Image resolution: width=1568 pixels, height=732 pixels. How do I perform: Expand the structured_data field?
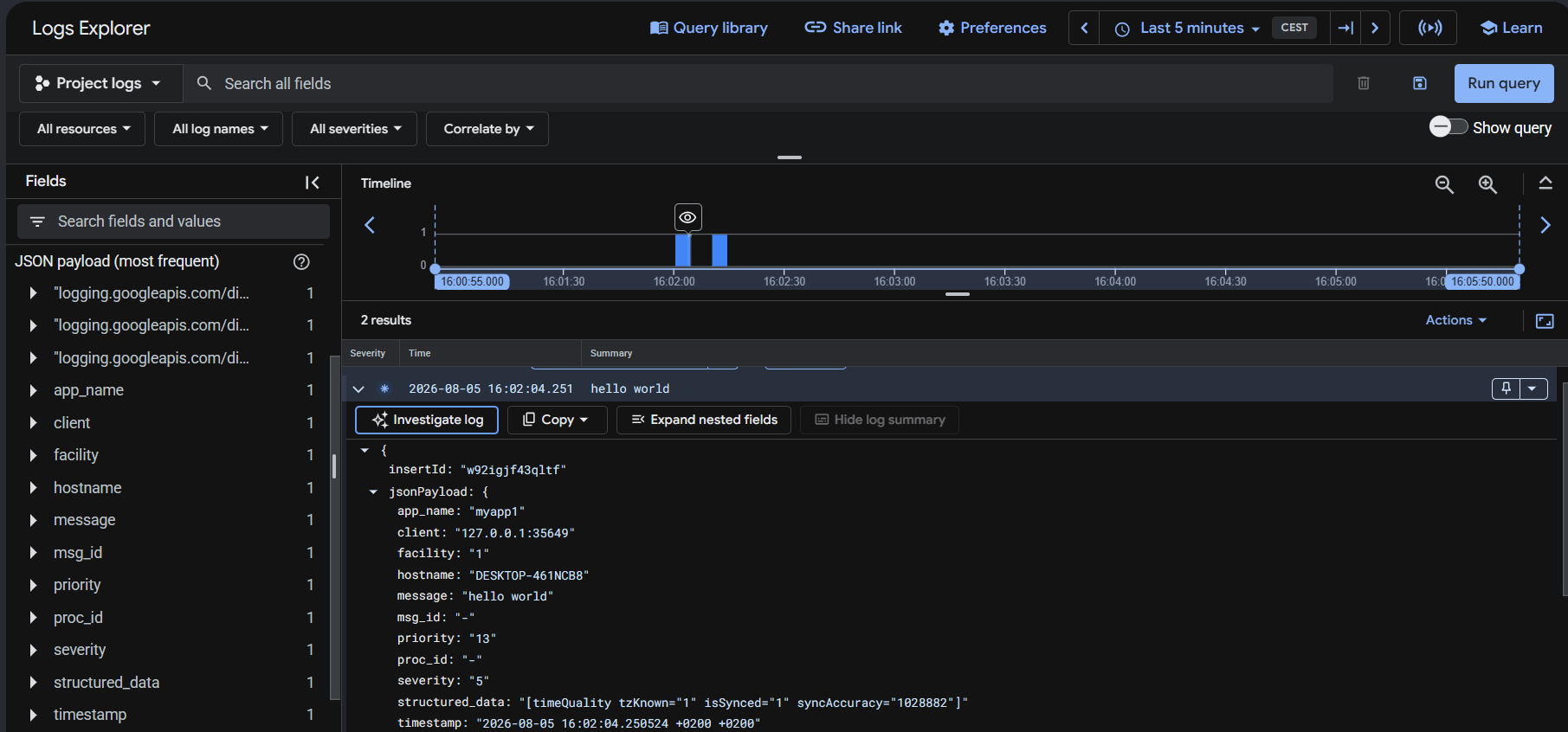[x=34, y=683]
